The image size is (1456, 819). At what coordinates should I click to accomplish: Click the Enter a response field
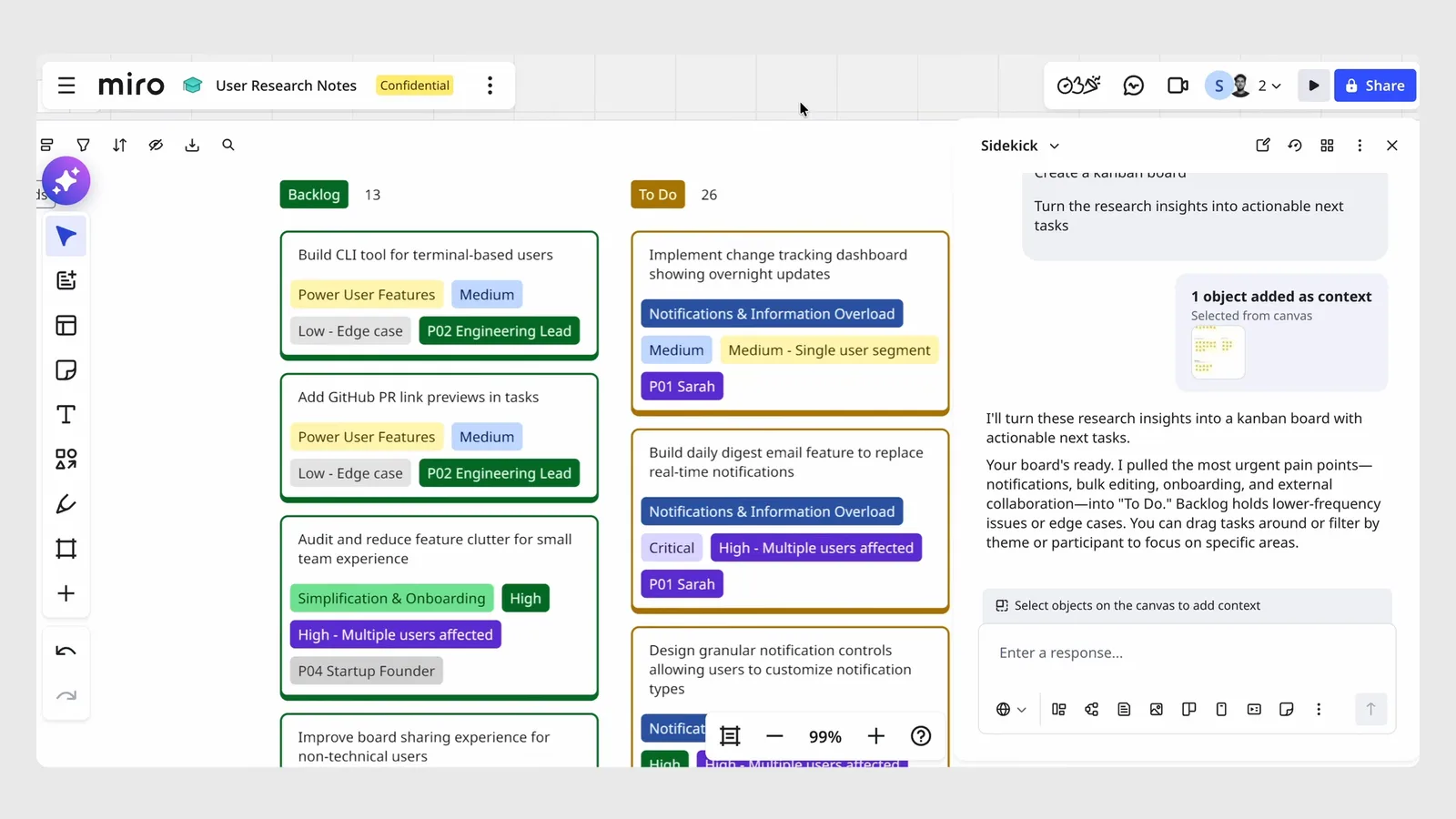[x=1187, y=653]
